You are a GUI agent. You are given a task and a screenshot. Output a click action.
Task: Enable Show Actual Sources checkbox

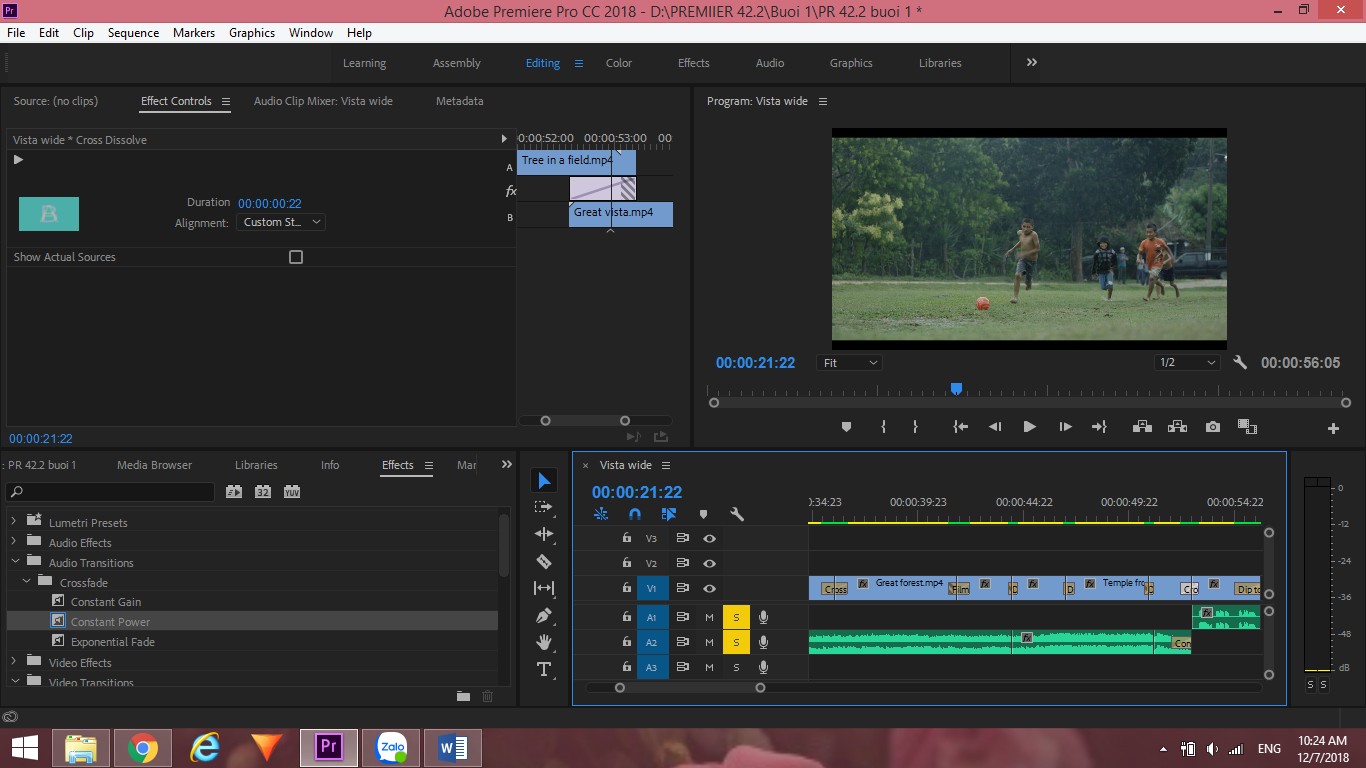coord(296,257)
